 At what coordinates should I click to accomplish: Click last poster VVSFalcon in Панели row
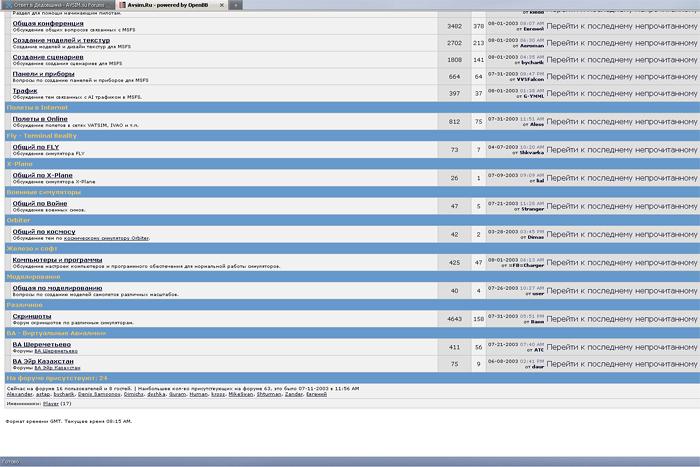[530, 79]
